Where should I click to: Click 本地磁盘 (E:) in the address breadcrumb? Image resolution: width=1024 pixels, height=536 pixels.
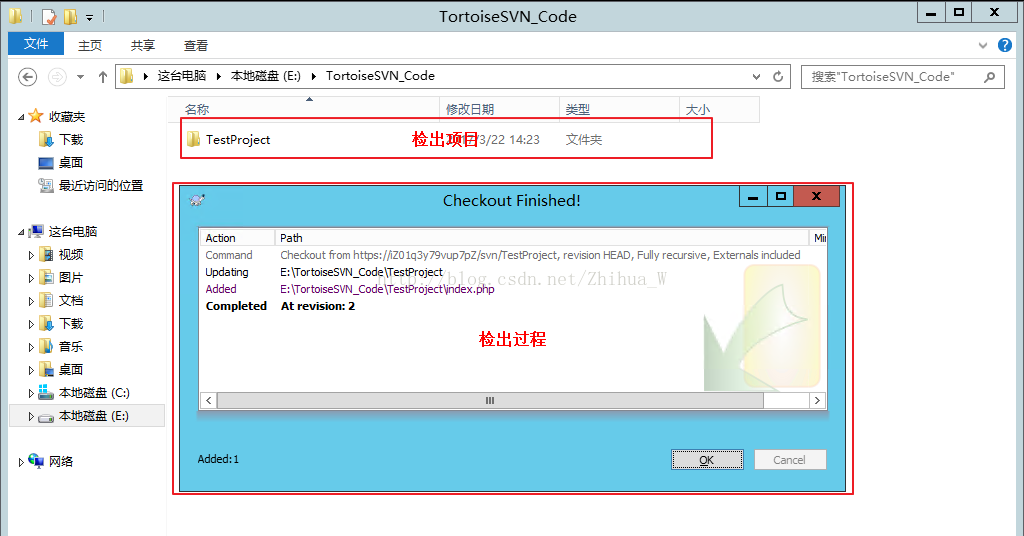(266, 76)
